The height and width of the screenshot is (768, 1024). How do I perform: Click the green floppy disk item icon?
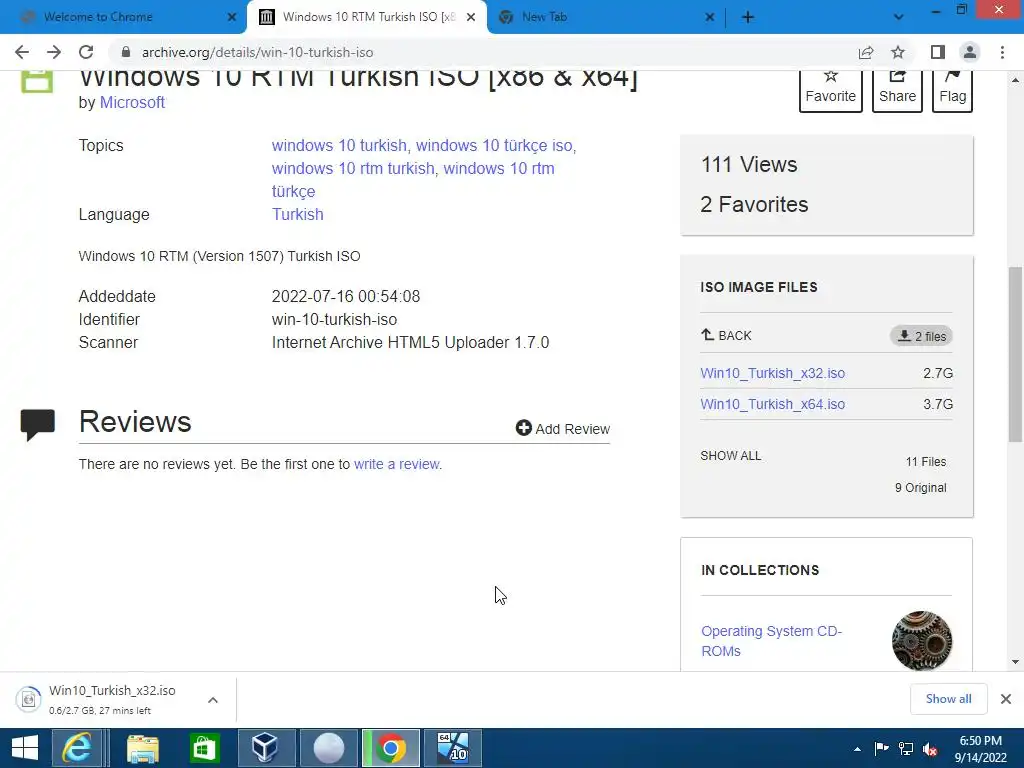point(37,82)
